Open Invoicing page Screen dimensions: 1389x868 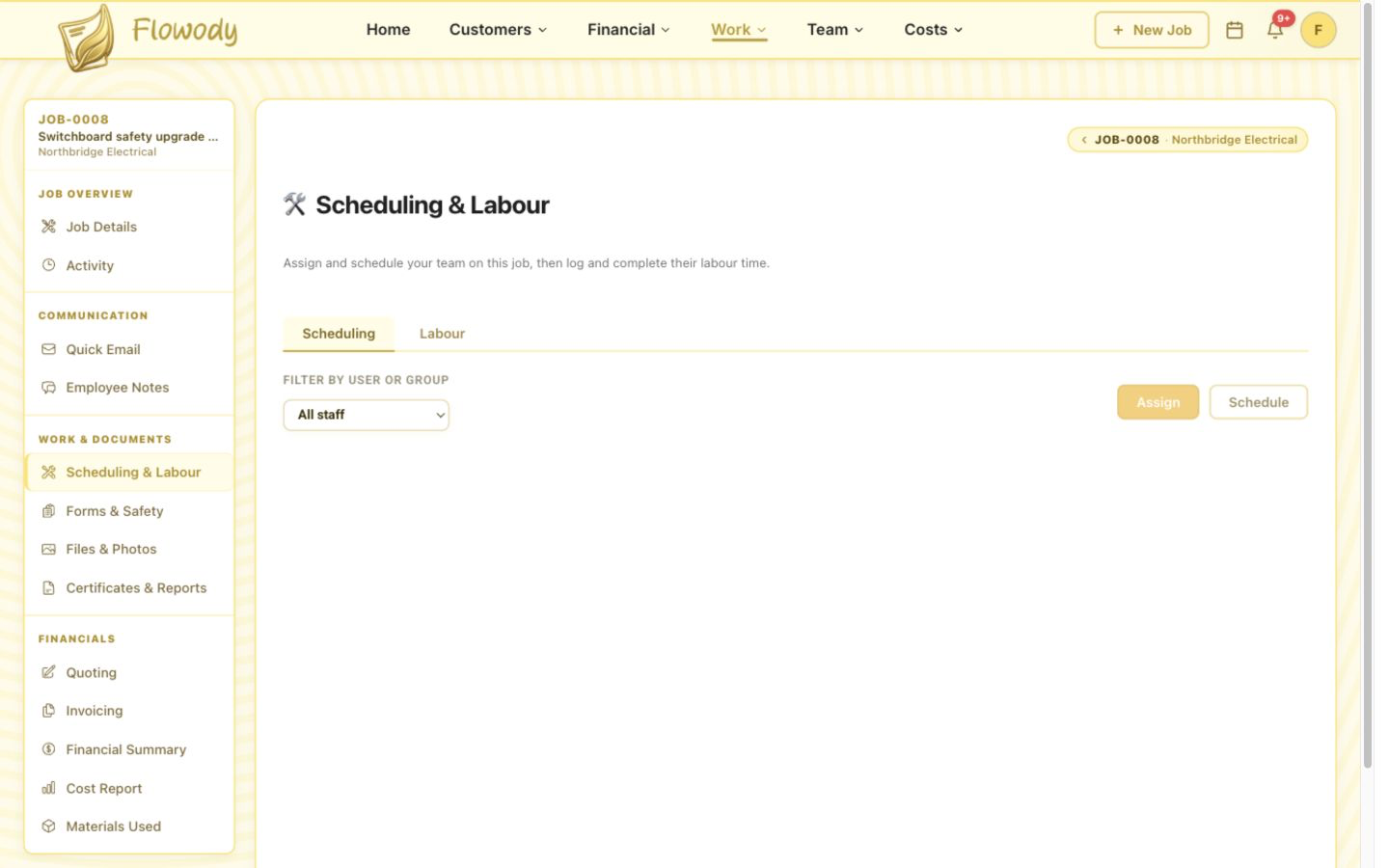pos(129,711)
